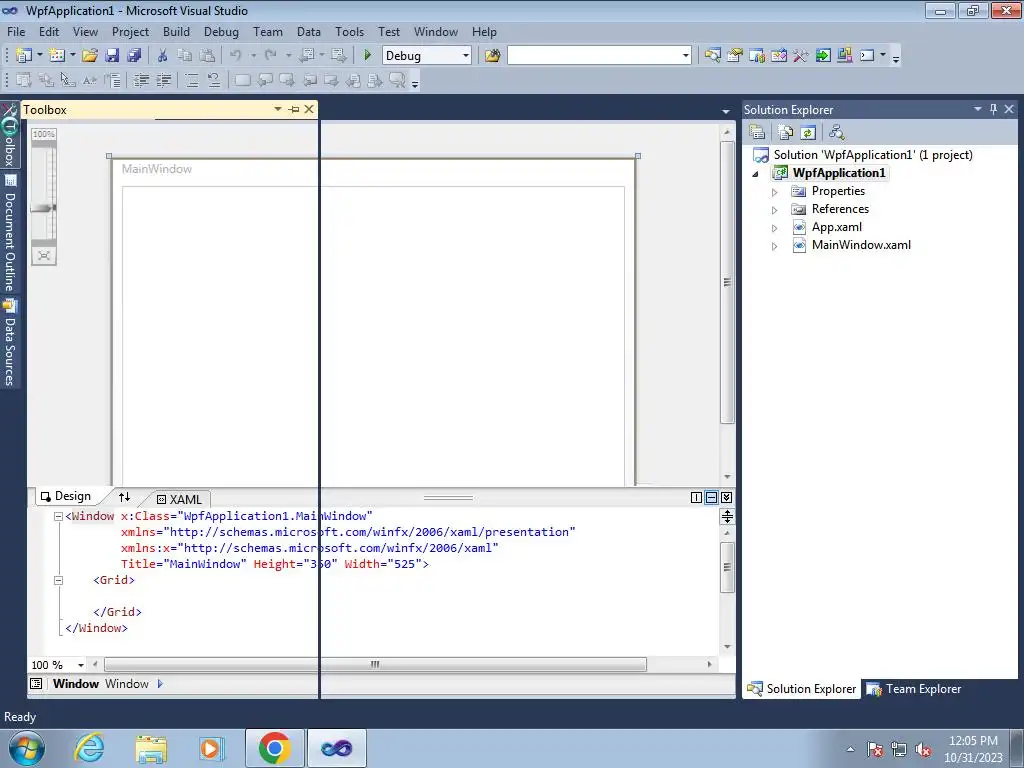Switch to the XAML tab
Viewport: 1024px width, 768px height.
click(179, 499)
